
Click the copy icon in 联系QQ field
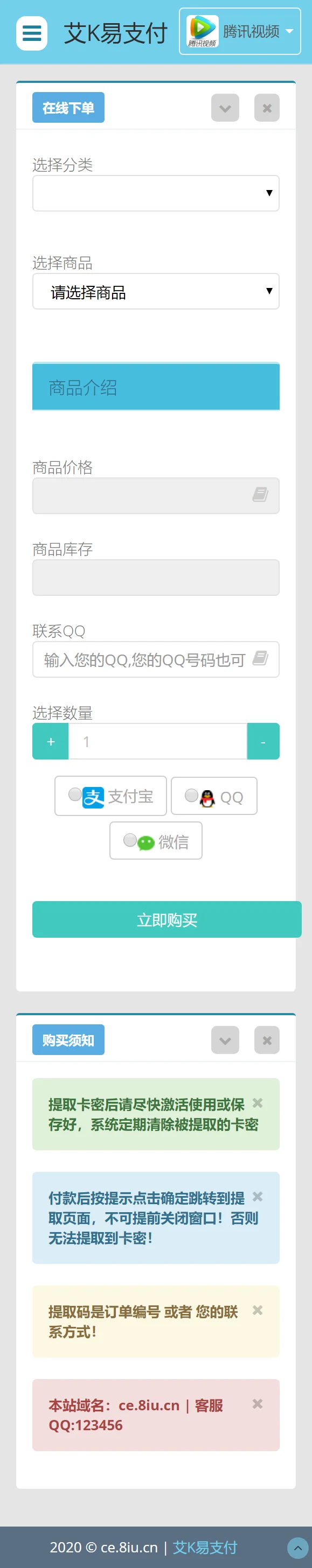[261, 658]
